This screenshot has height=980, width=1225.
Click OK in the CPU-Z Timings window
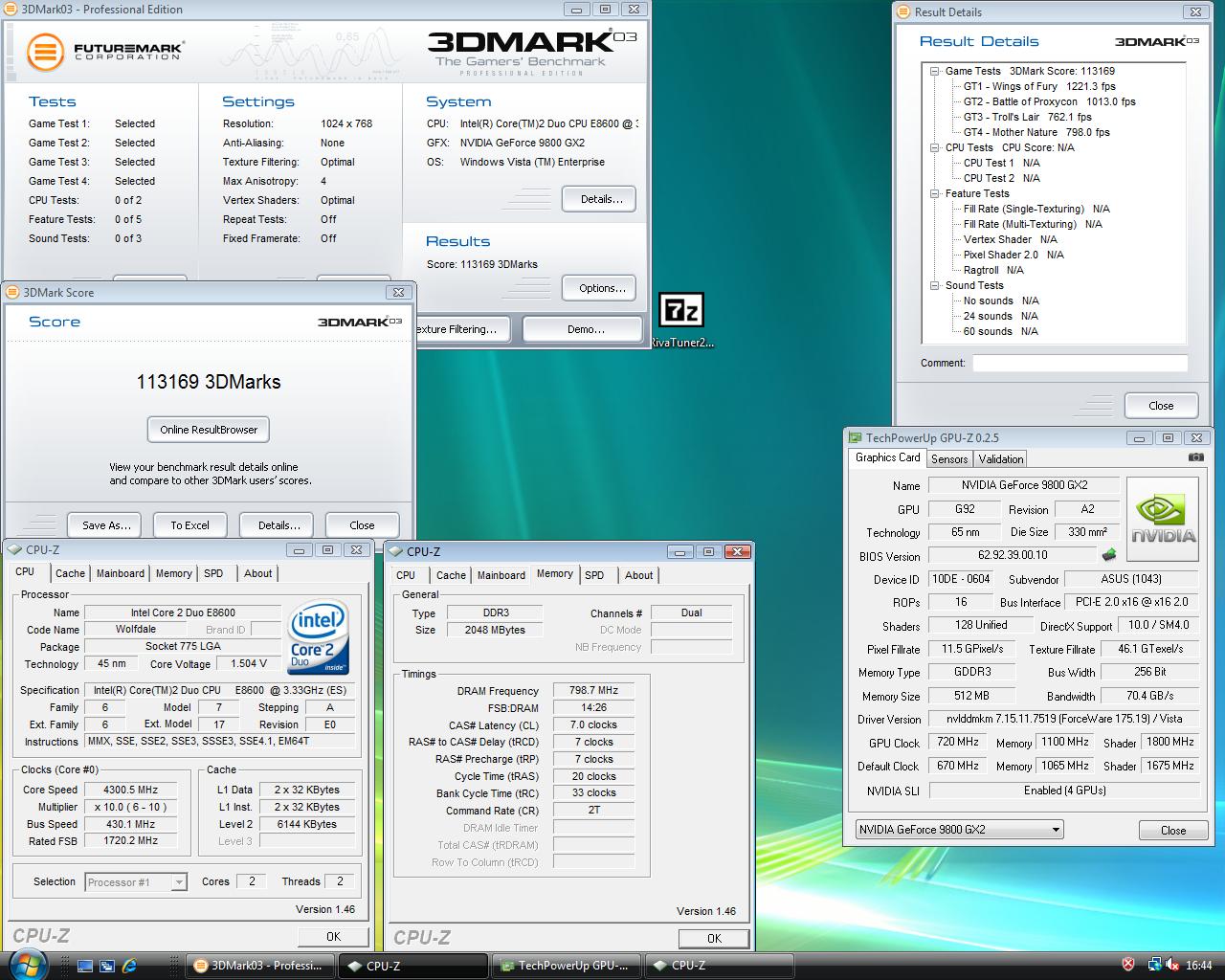point(714,939)
